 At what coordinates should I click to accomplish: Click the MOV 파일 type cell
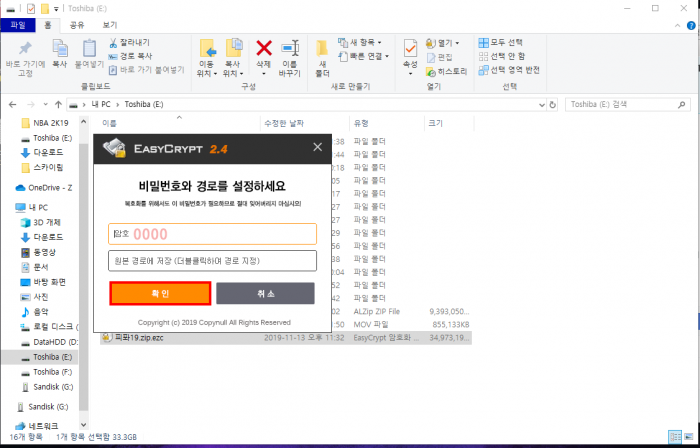[x=371, y=324]
